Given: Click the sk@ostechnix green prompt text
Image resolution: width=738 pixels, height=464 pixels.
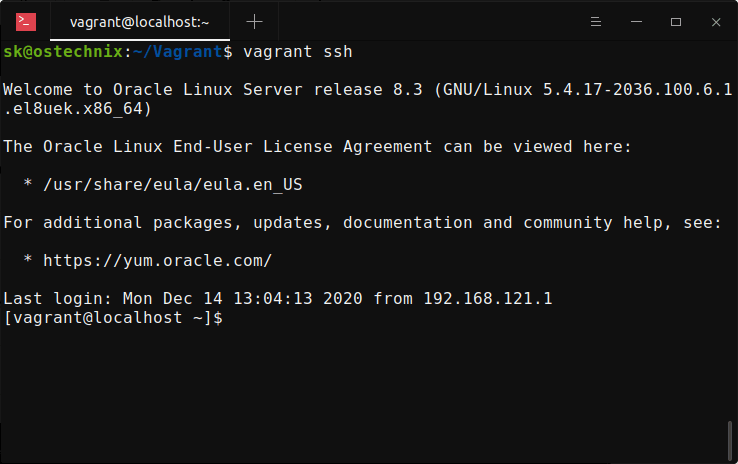Looking at the screenshot, I should pos(63,51).
